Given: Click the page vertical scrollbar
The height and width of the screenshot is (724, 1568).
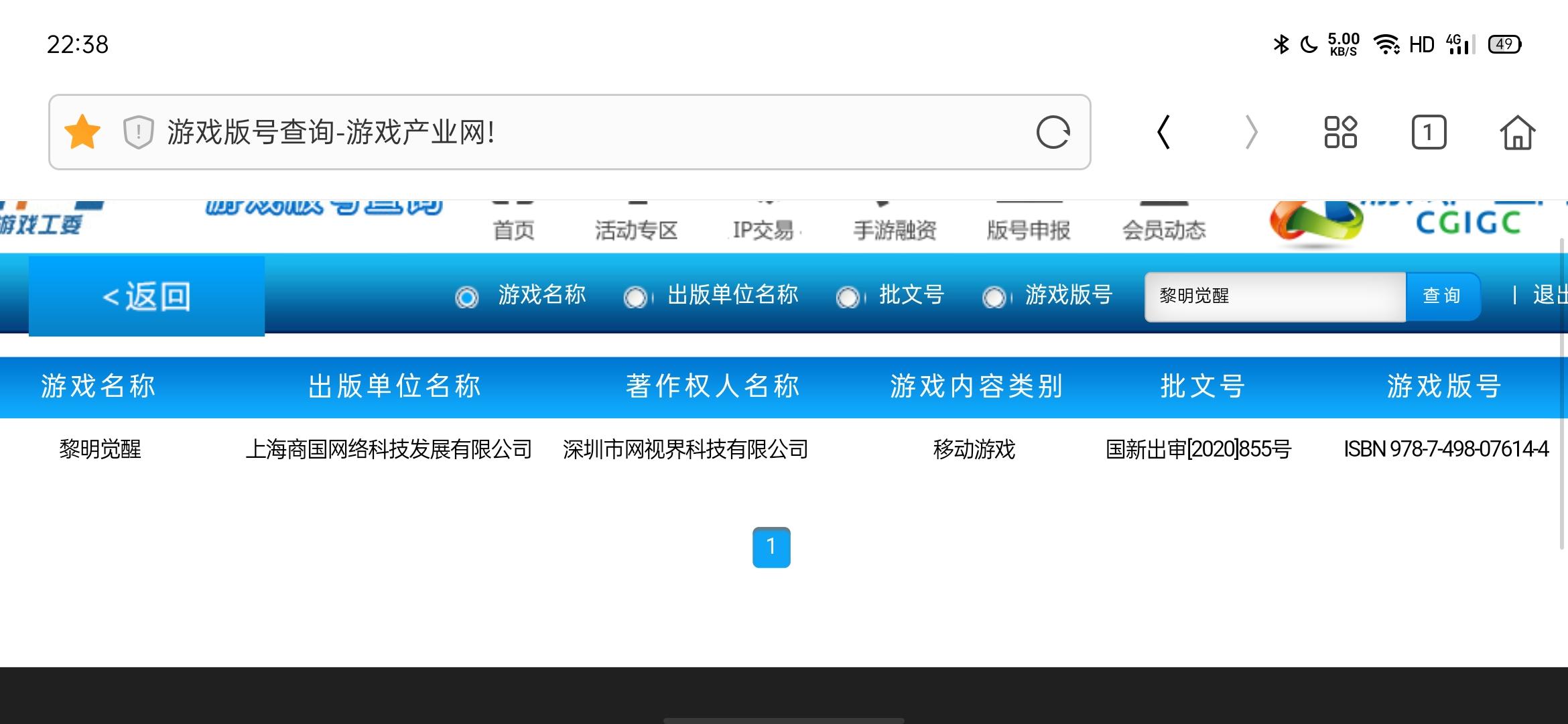Looking at the screenshot, I should [x=1563, y=394].
